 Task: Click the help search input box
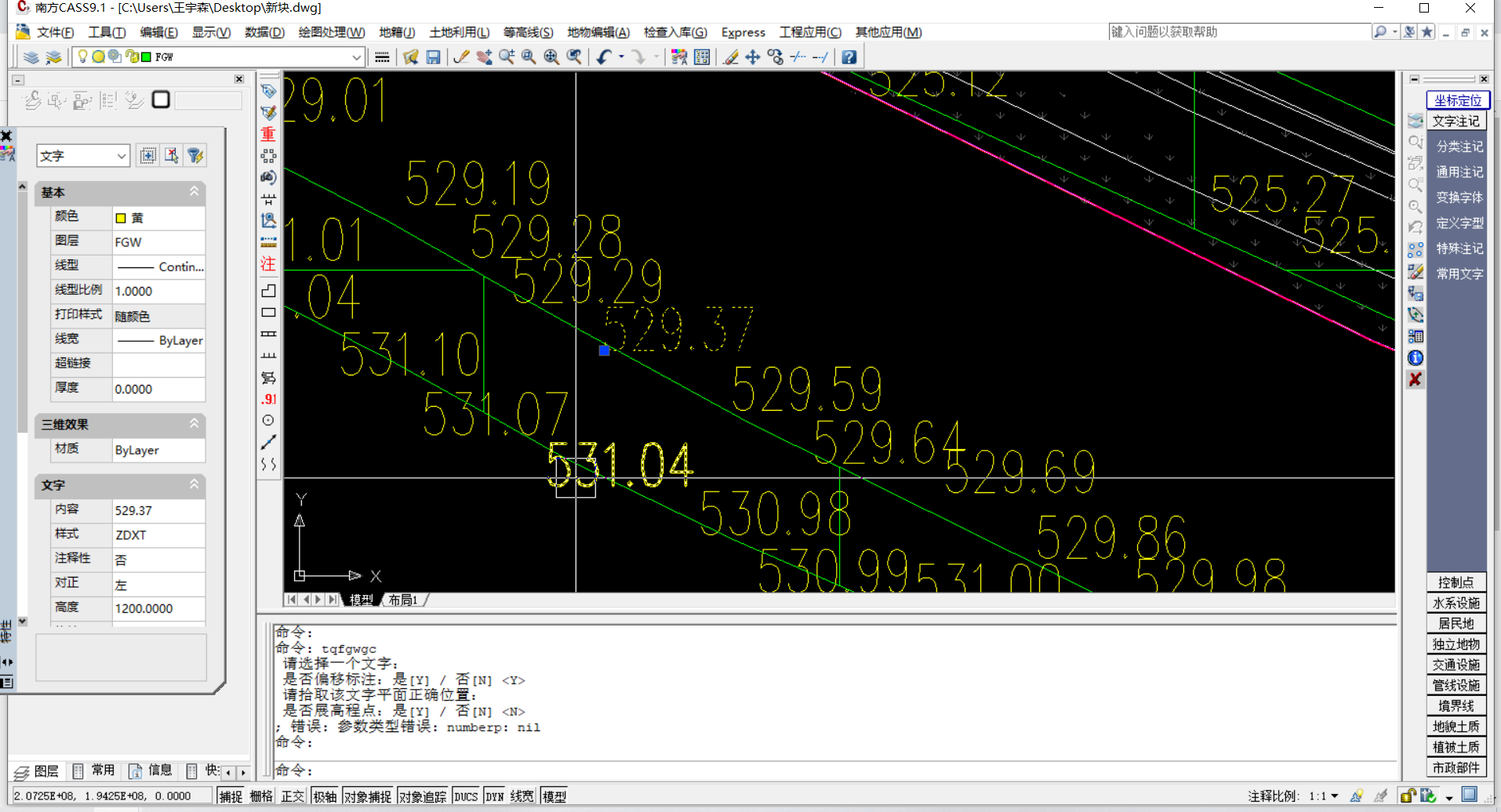tap(1239, 32)
